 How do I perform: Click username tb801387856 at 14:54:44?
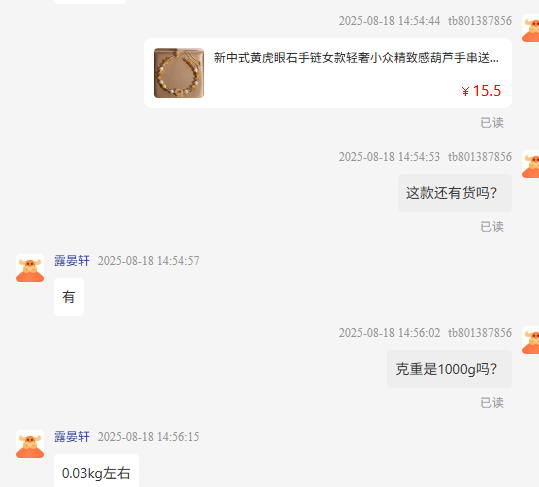click(480, 21)
